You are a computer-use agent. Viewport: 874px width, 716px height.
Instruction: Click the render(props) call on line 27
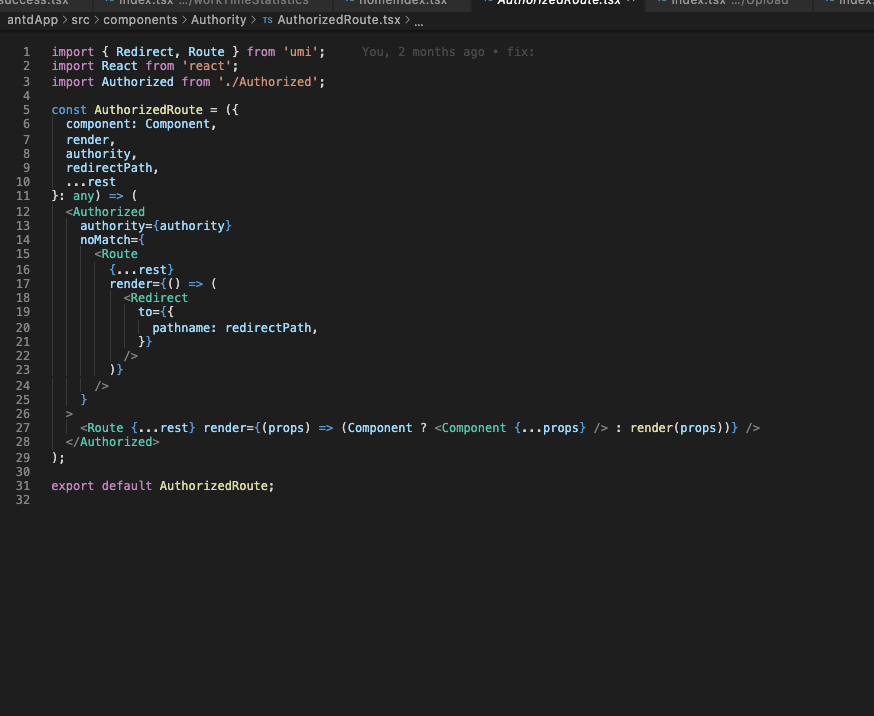[677, 428]
